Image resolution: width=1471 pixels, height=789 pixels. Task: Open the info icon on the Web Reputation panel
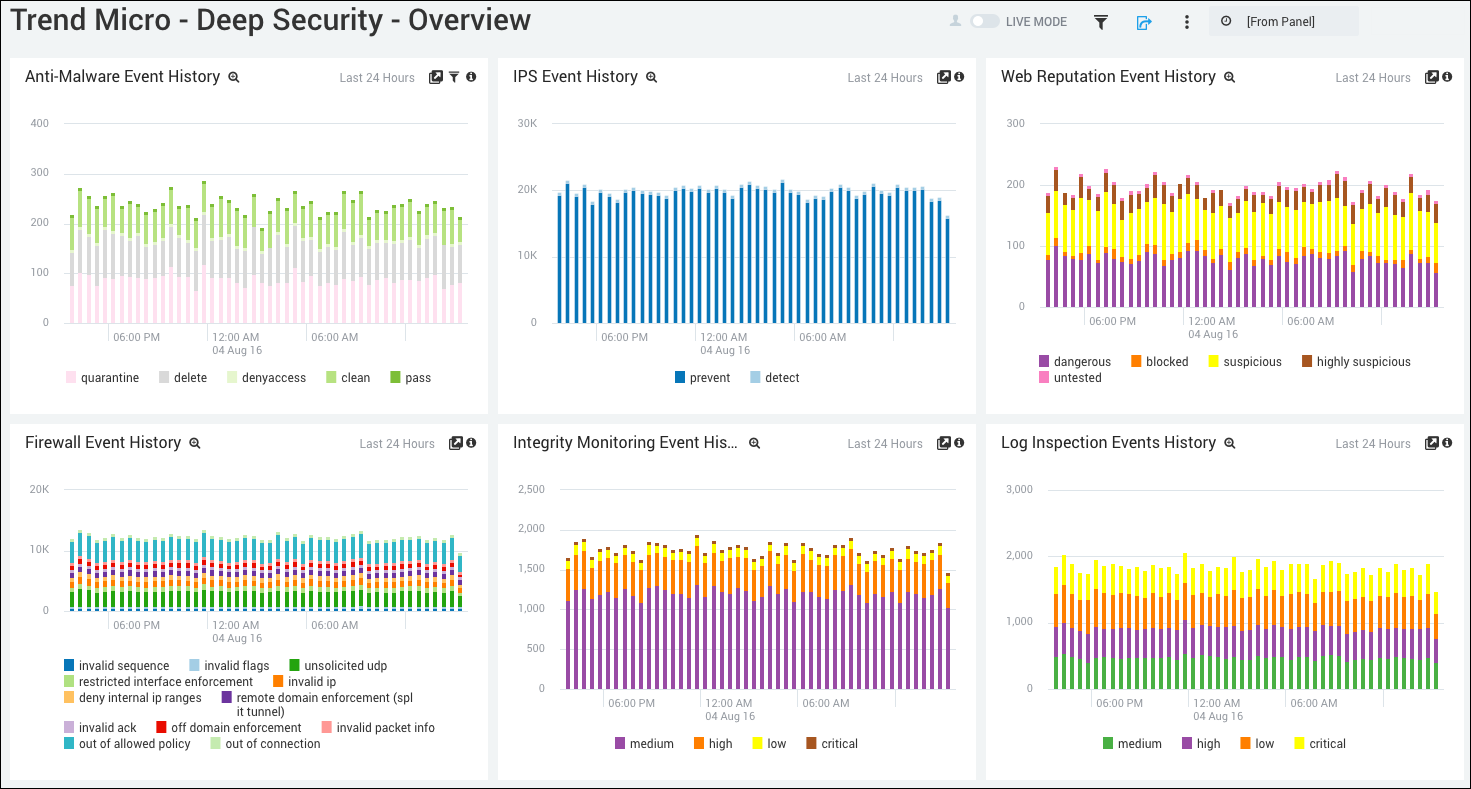(x=1448, y=77)
